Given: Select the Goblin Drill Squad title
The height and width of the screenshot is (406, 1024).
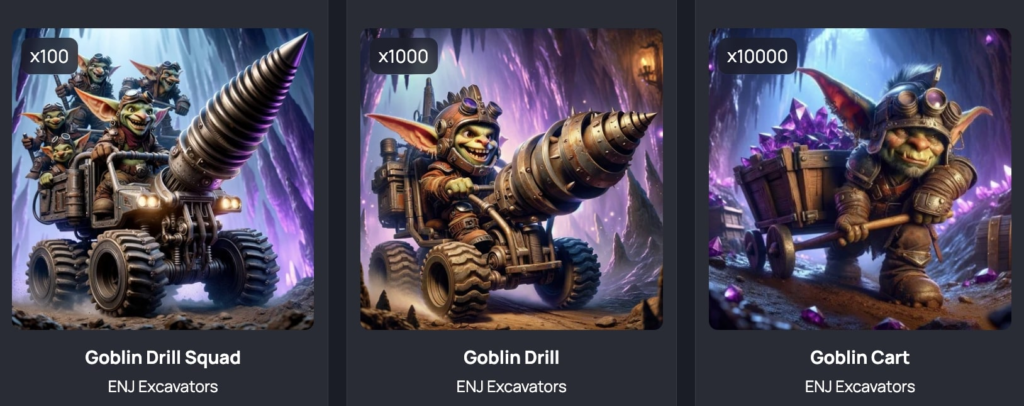Looking at the screenshot, I should [163, 358].
